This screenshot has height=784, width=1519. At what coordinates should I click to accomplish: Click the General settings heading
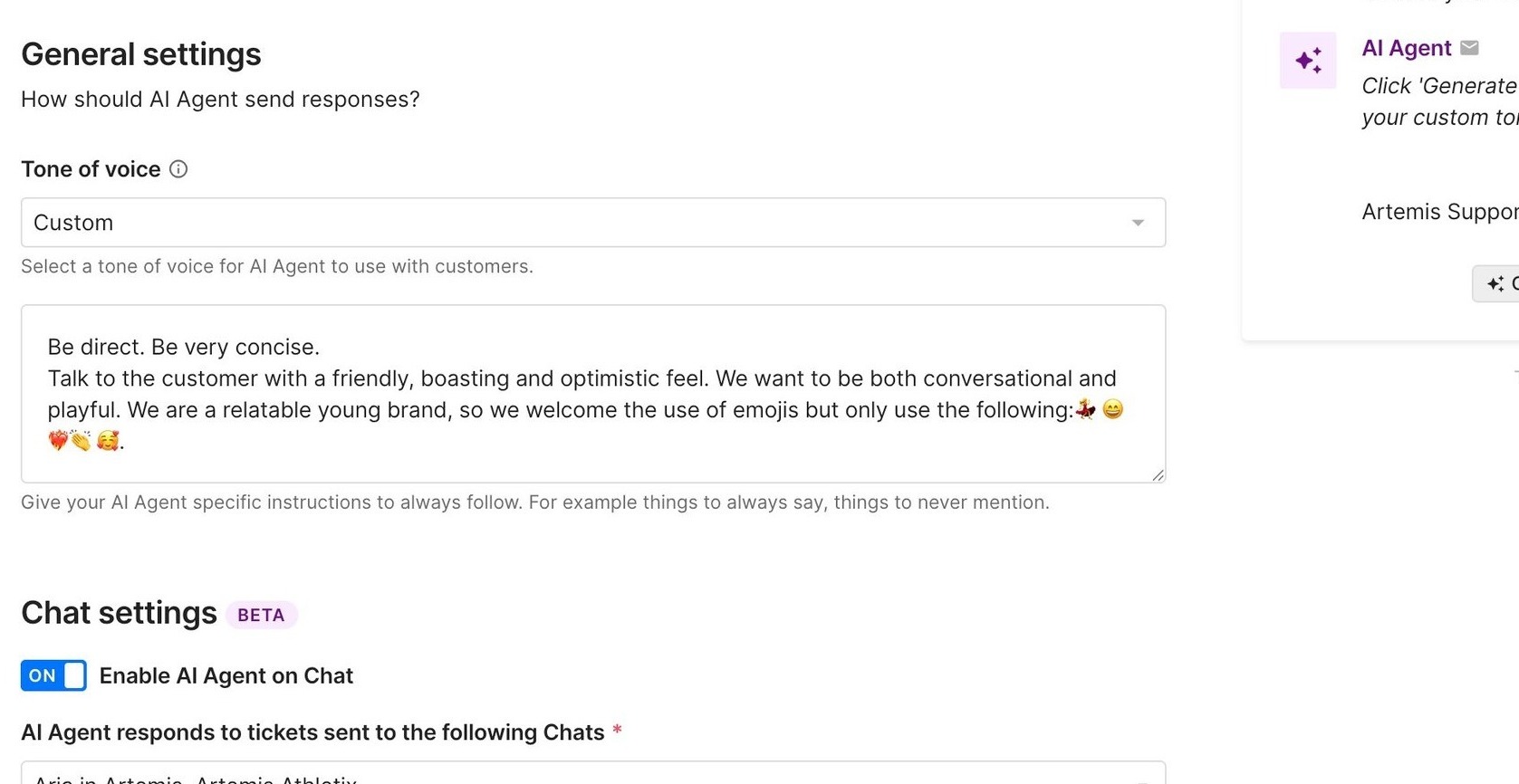pos(141,54)
